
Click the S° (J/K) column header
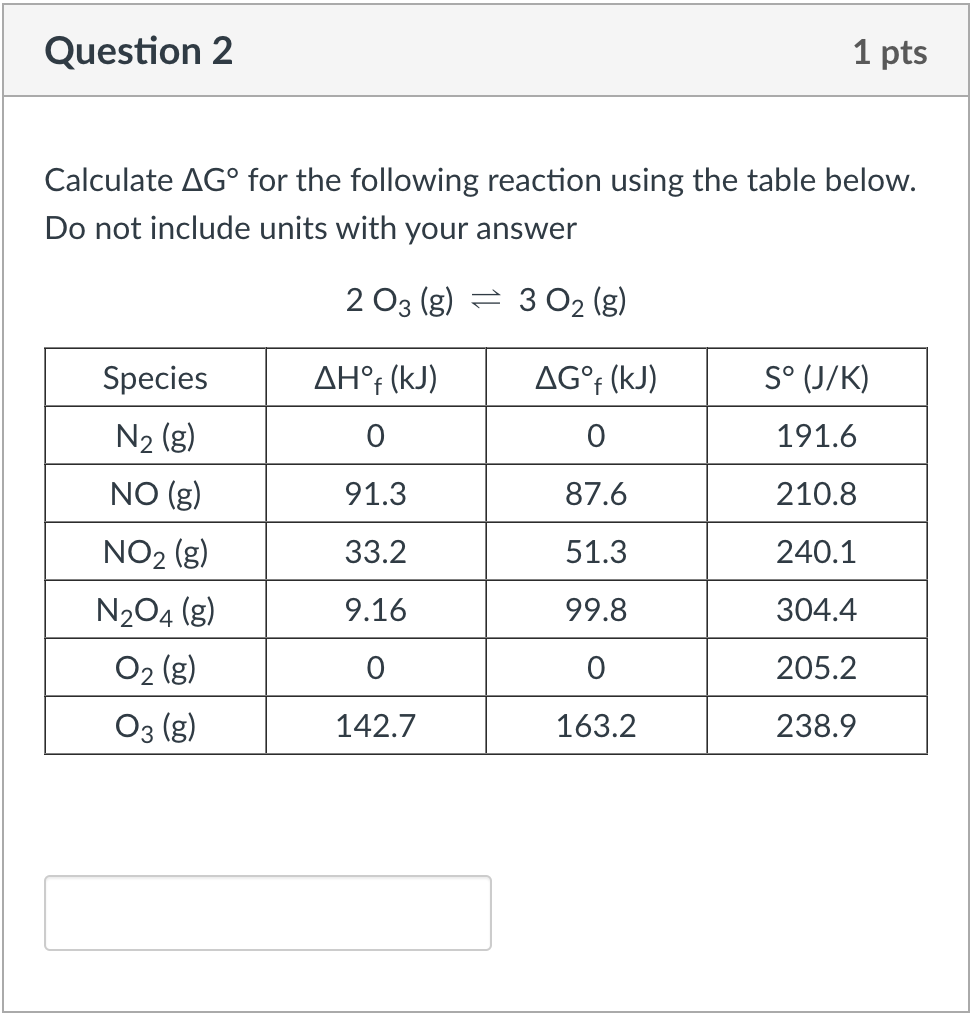point(817,377)
